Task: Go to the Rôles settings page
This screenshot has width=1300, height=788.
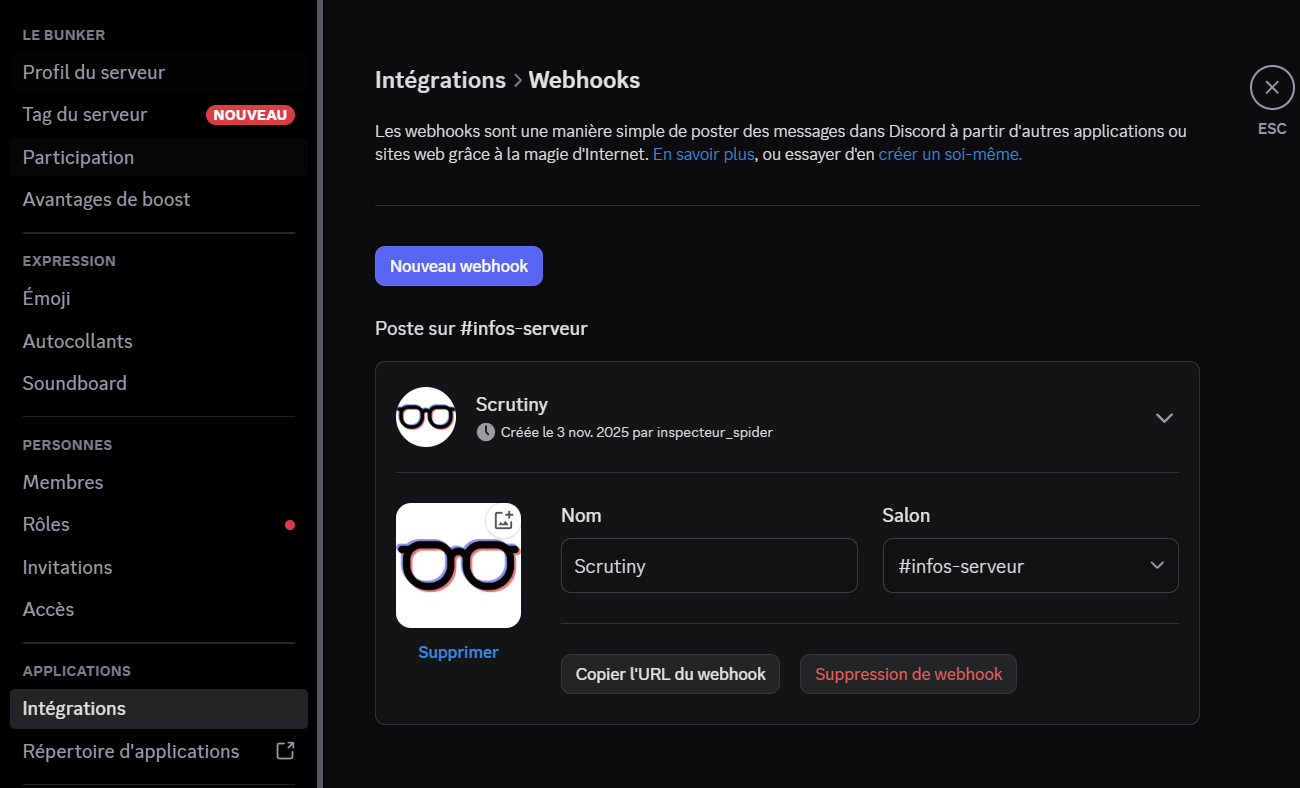Action: [x=47, y=524]
